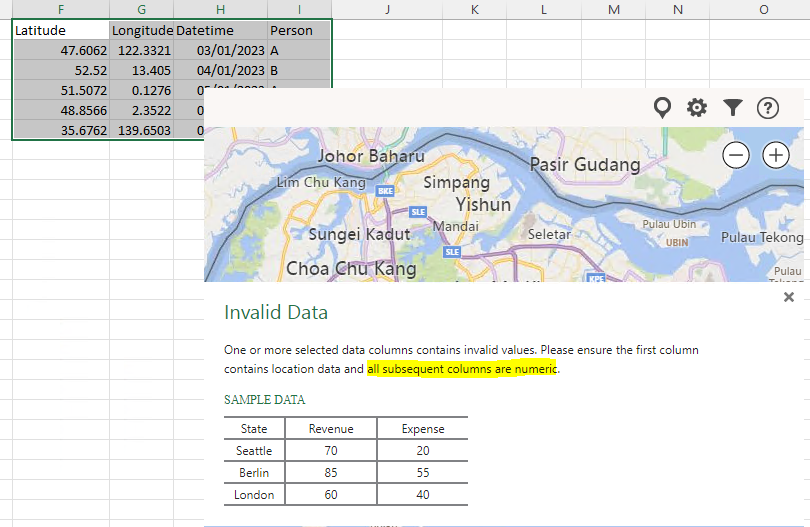Click Johor Baharu label on map

(x=371, y=156)
